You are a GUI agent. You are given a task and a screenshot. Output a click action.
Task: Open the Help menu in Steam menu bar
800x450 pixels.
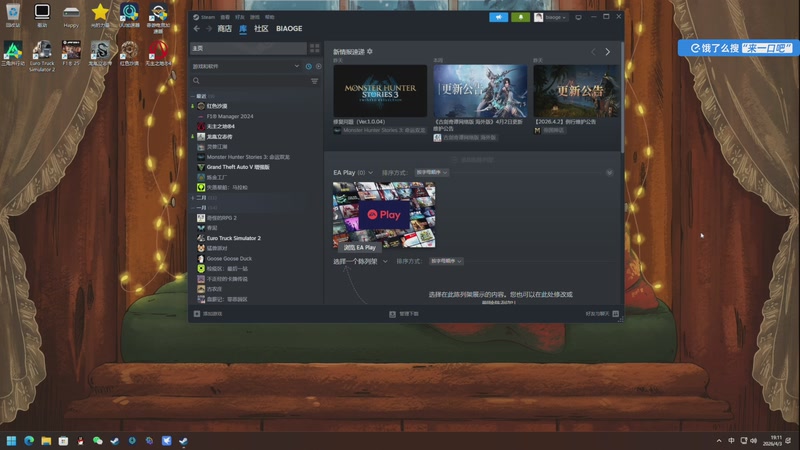point(269,17)
